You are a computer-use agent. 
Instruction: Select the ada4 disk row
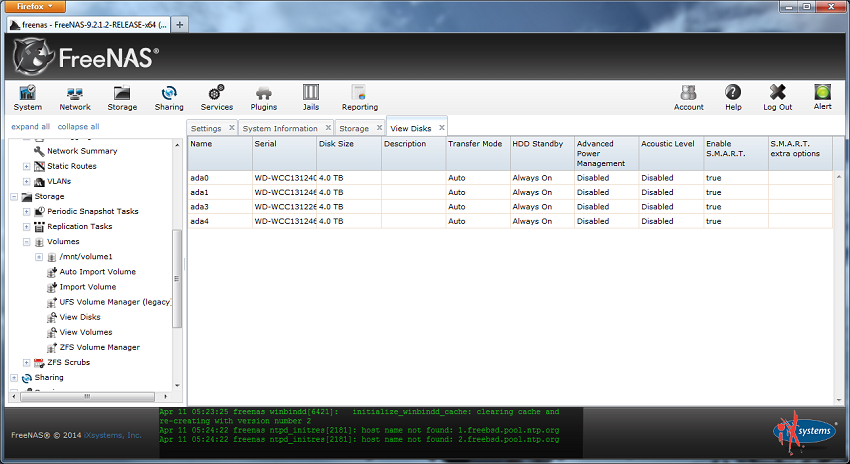click(510, 221)
